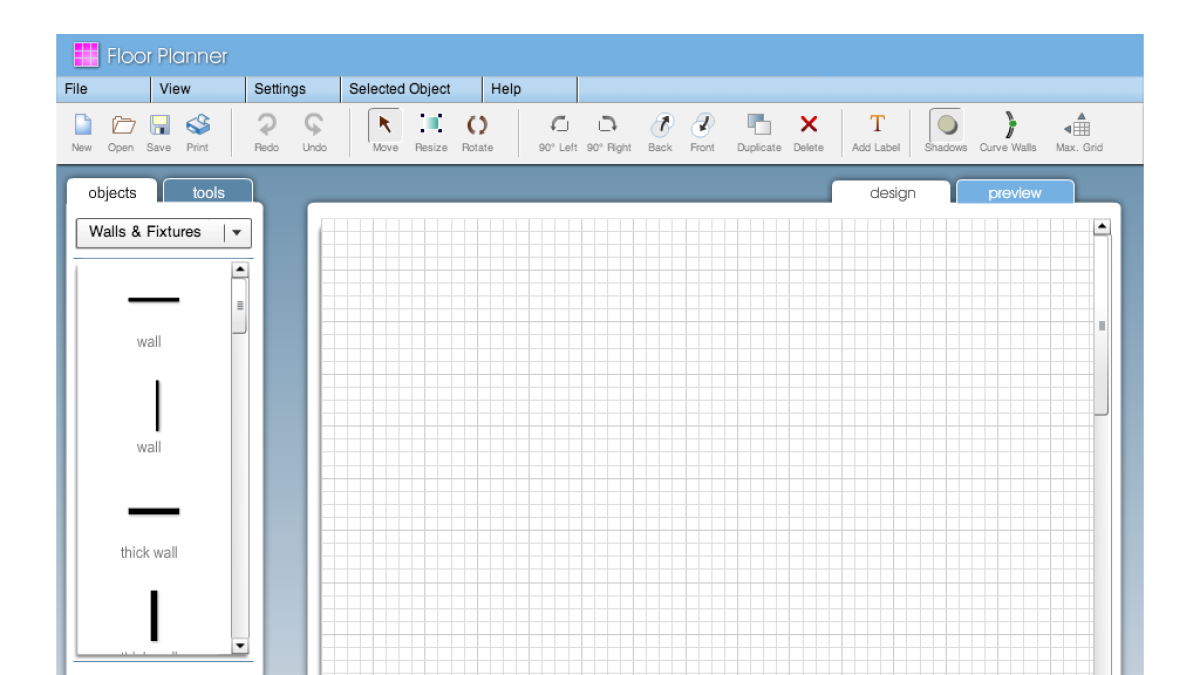Open the preview tab
This screenshot has width=1200, height=675.
1014,192
